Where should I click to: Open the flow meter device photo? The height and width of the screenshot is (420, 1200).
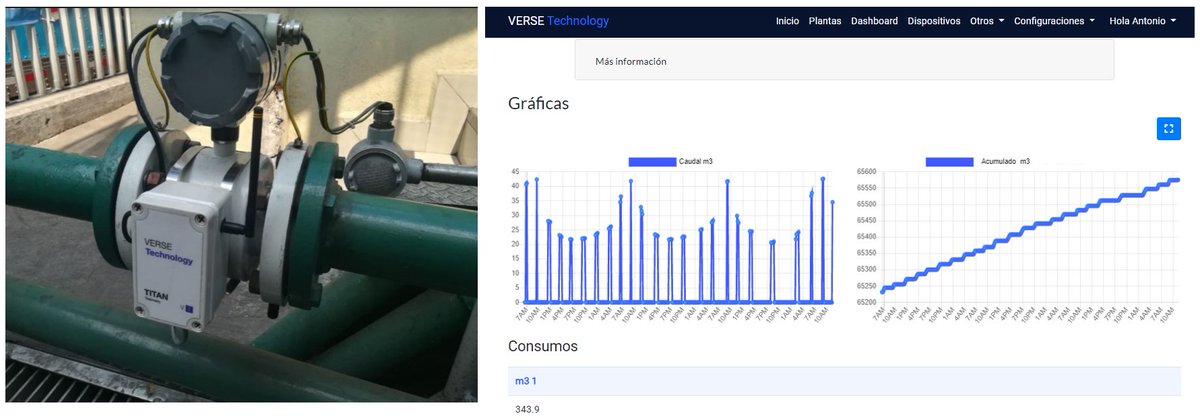coord(241,205)
